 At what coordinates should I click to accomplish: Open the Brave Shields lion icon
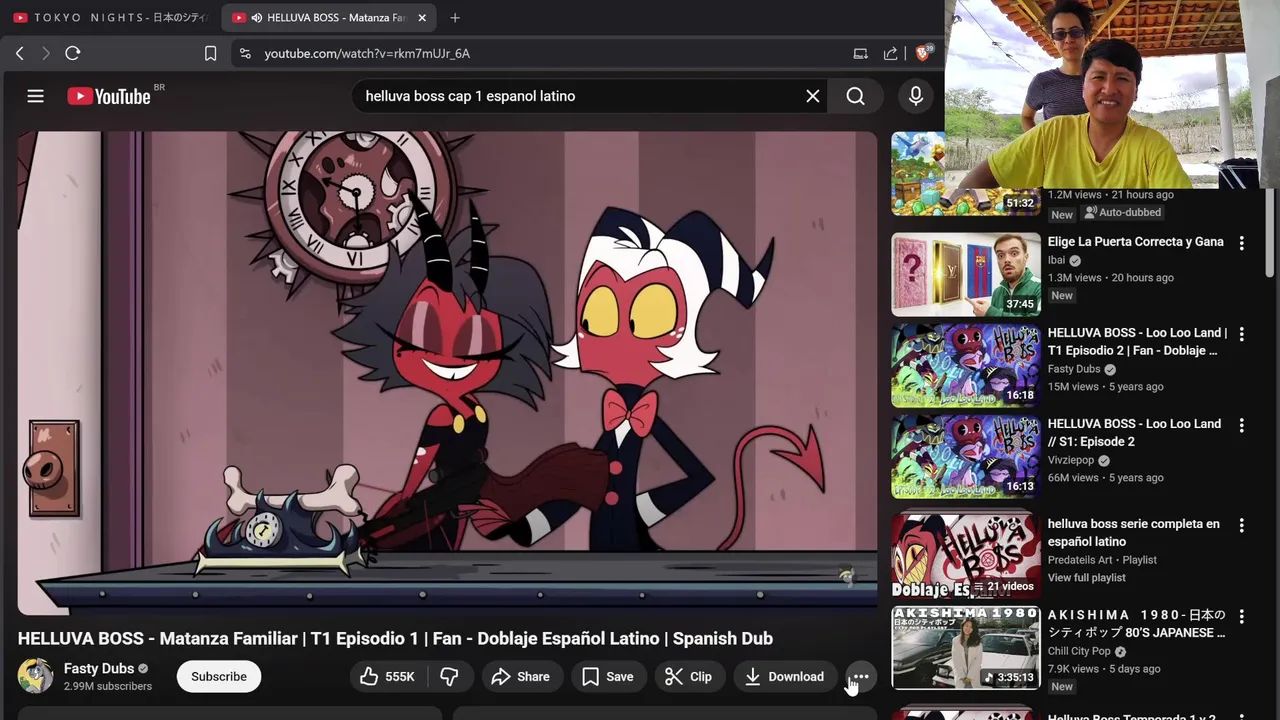[x=923, y=52]
